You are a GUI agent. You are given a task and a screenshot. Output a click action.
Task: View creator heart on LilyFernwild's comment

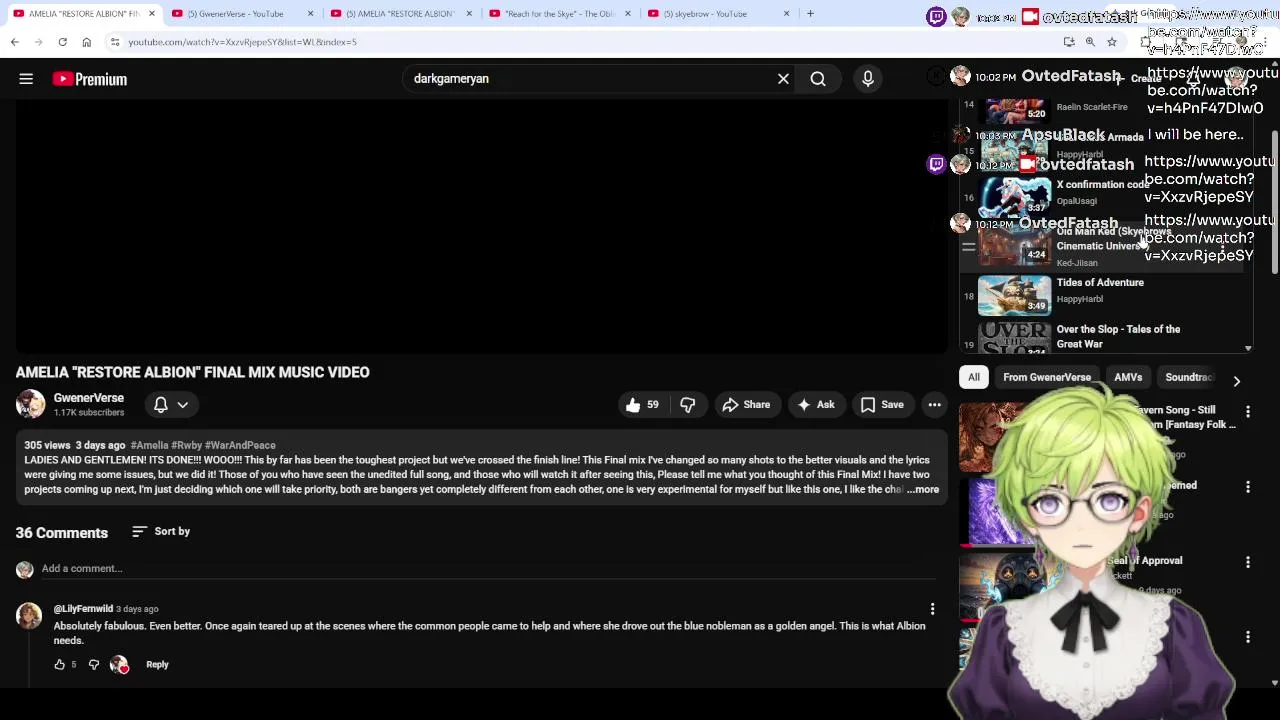click(x=120, y=664)
